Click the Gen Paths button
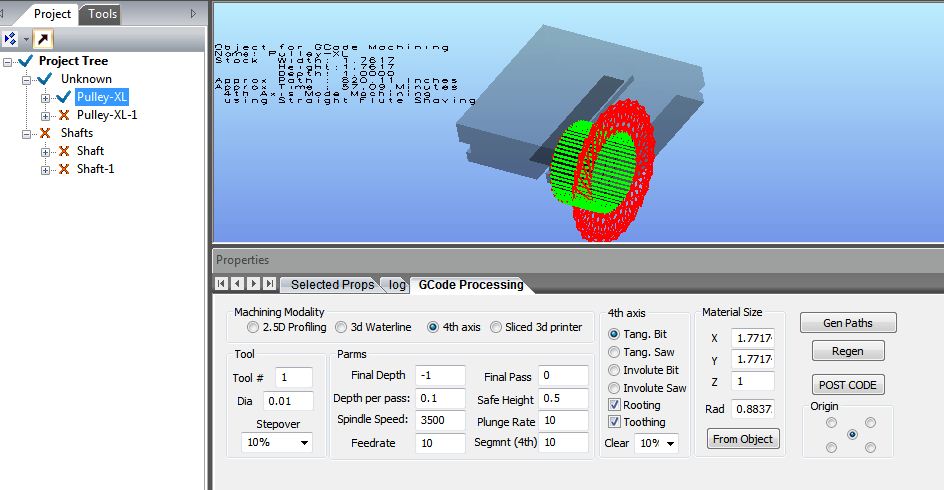The width and height of the screenshot is (944, 490). click(847, 322)
